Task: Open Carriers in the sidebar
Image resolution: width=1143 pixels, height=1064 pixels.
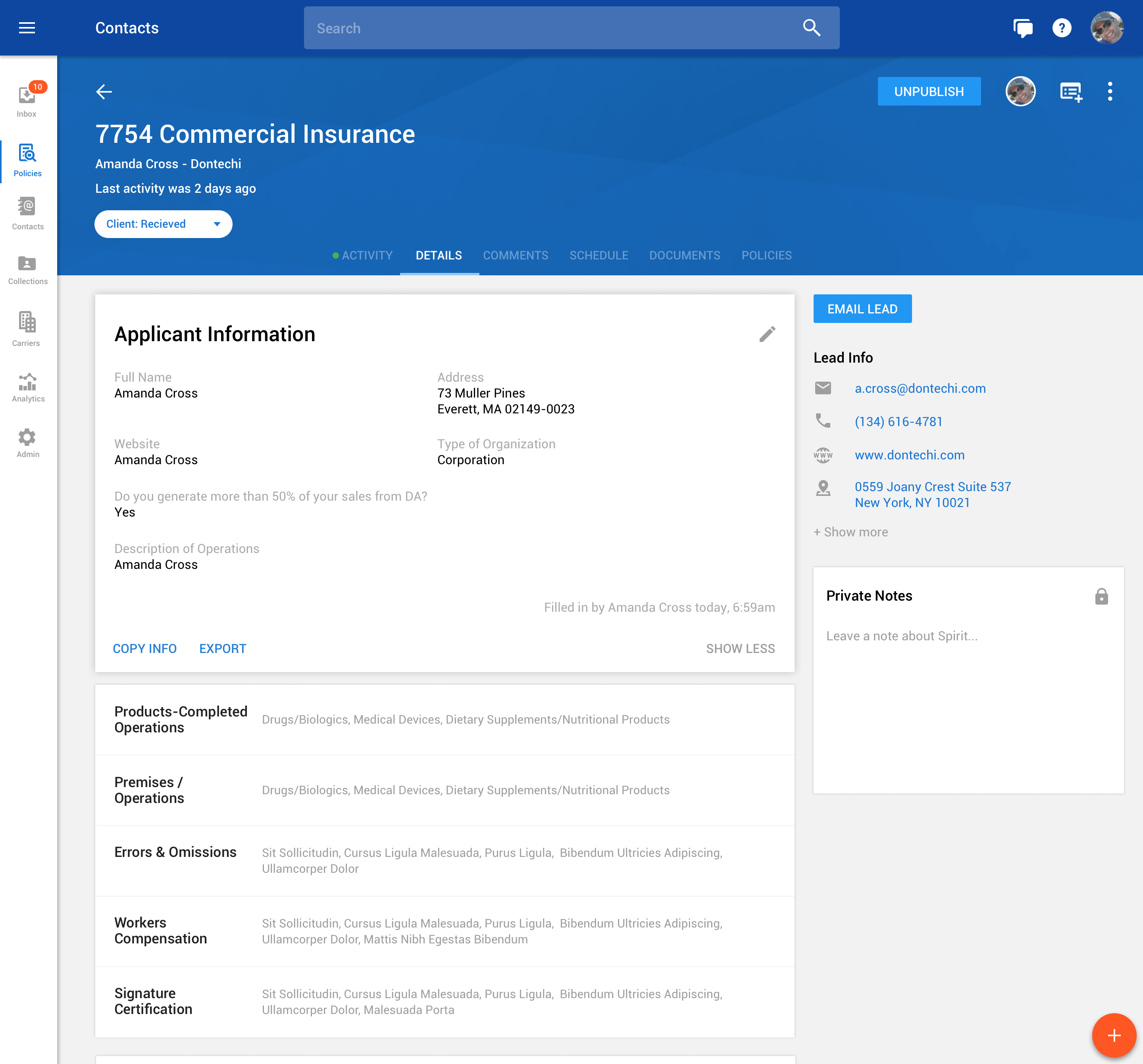Action: click(x=27, y=328)
